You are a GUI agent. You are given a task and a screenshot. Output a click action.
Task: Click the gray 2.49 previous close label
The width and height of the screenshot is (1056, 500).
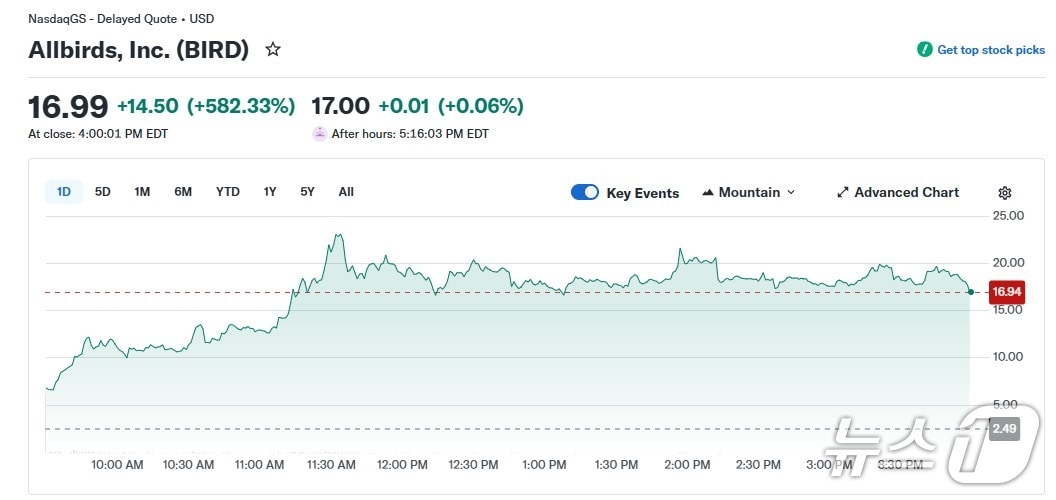click(x=1003, y=429)
